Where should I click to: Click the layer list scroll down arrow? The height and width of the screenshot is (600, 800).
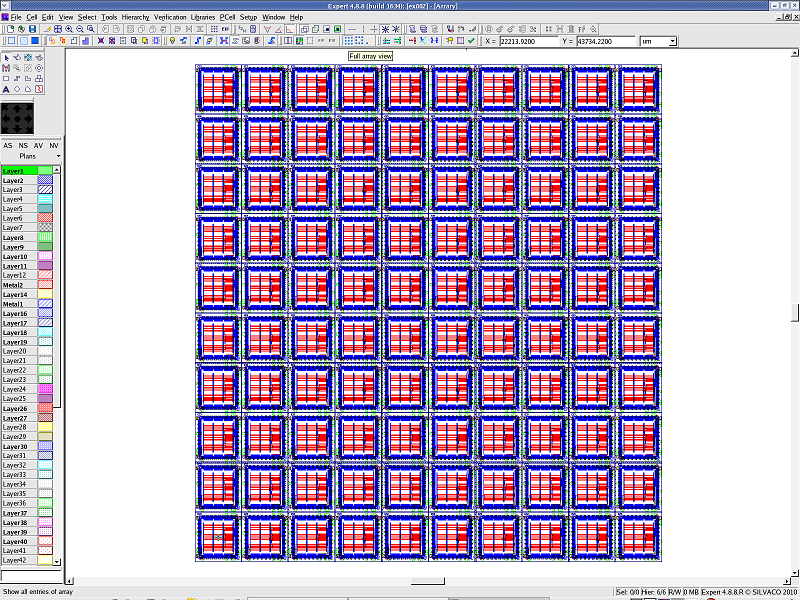point(56,562)
